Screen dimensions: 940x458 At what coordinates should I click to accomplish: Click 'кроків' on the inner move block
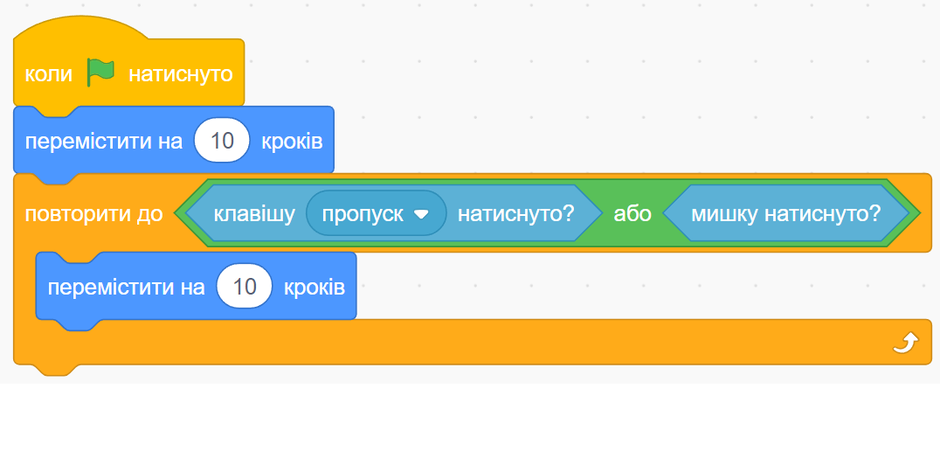[x=315, y=288]
